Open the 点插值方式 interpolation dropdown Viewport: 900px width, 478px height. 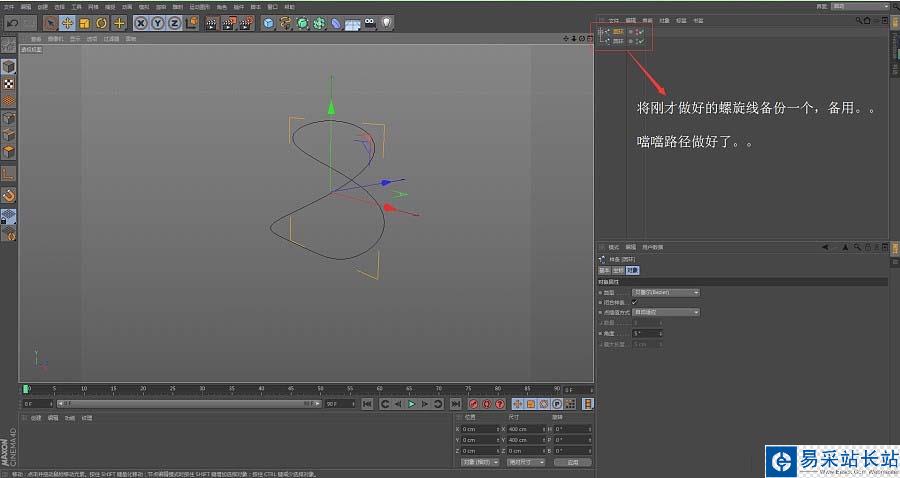pyautogui.click(x=666, y=312)
